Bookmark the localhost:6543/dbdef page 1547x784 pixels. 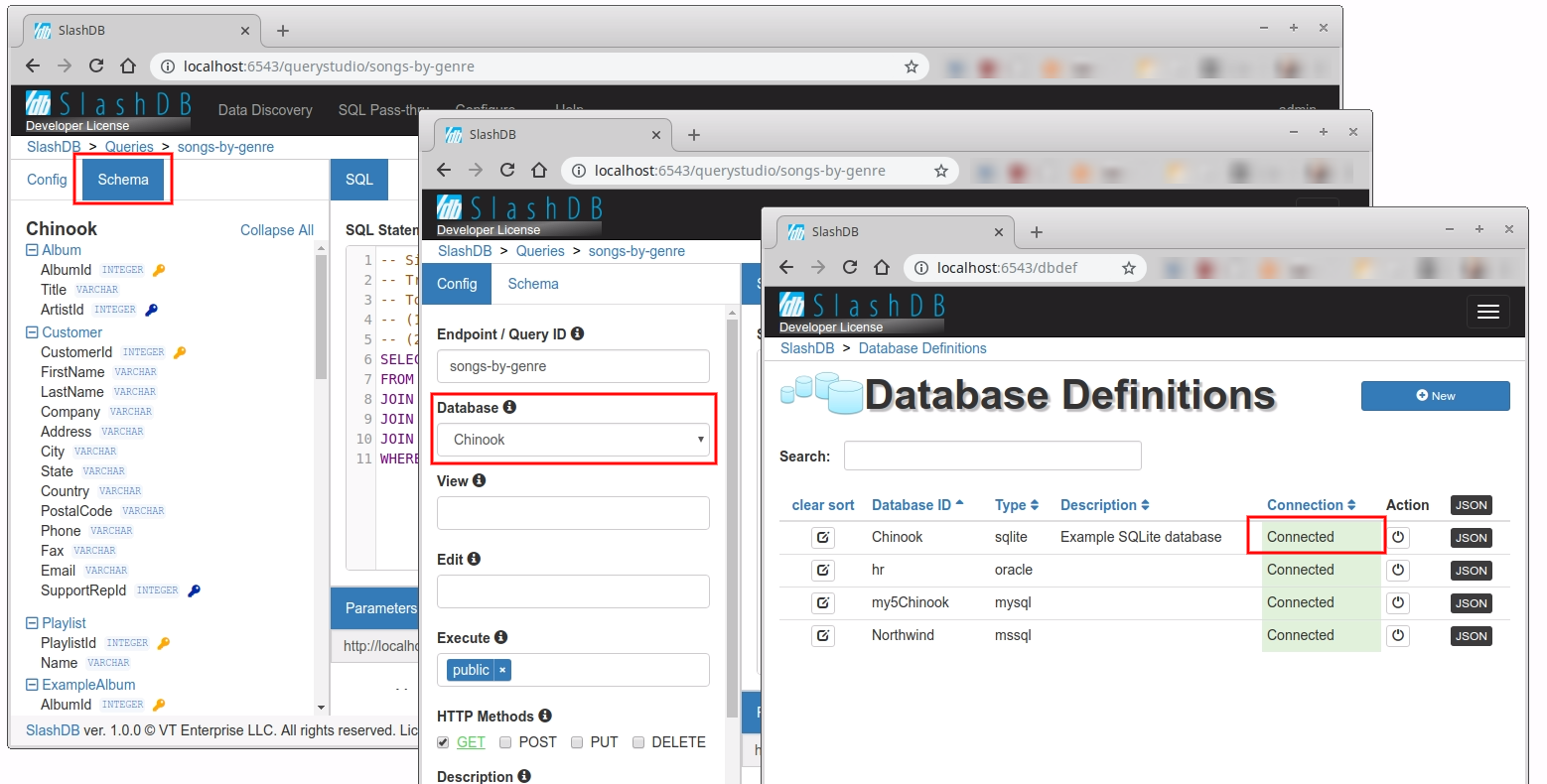(x=1128, y=268)
